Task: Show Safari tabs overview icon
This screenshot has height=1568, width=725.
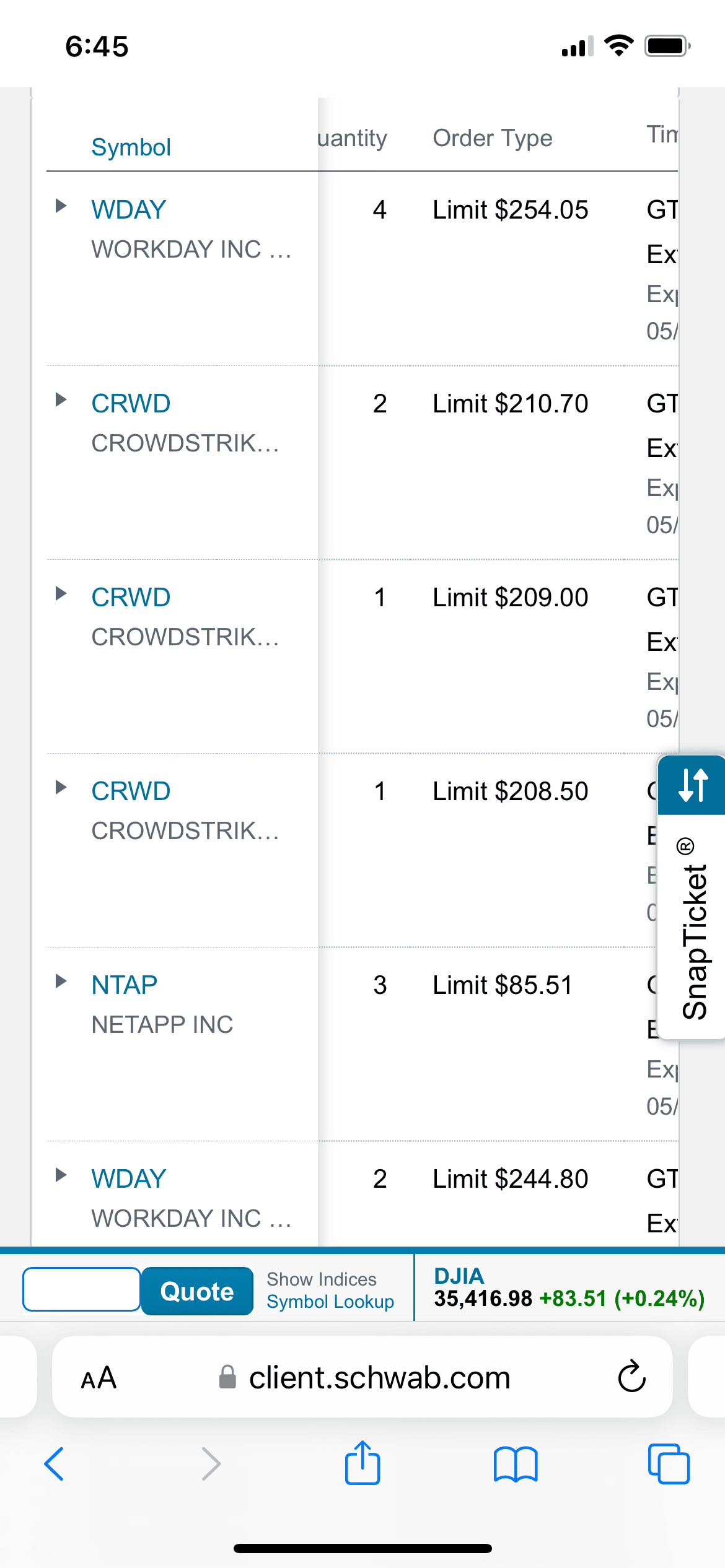Action: (x=668, y=1464)
